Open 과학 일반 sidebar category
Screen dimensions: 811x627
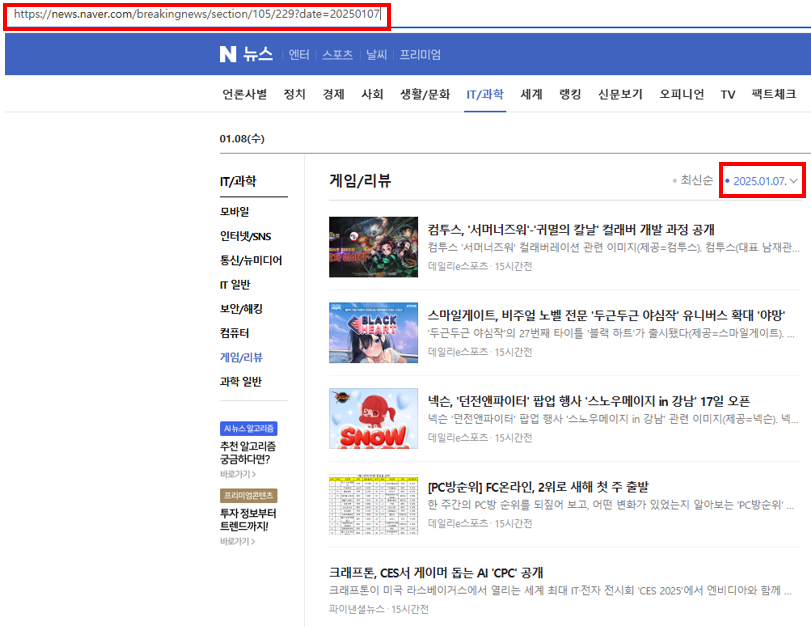point(241,382)
